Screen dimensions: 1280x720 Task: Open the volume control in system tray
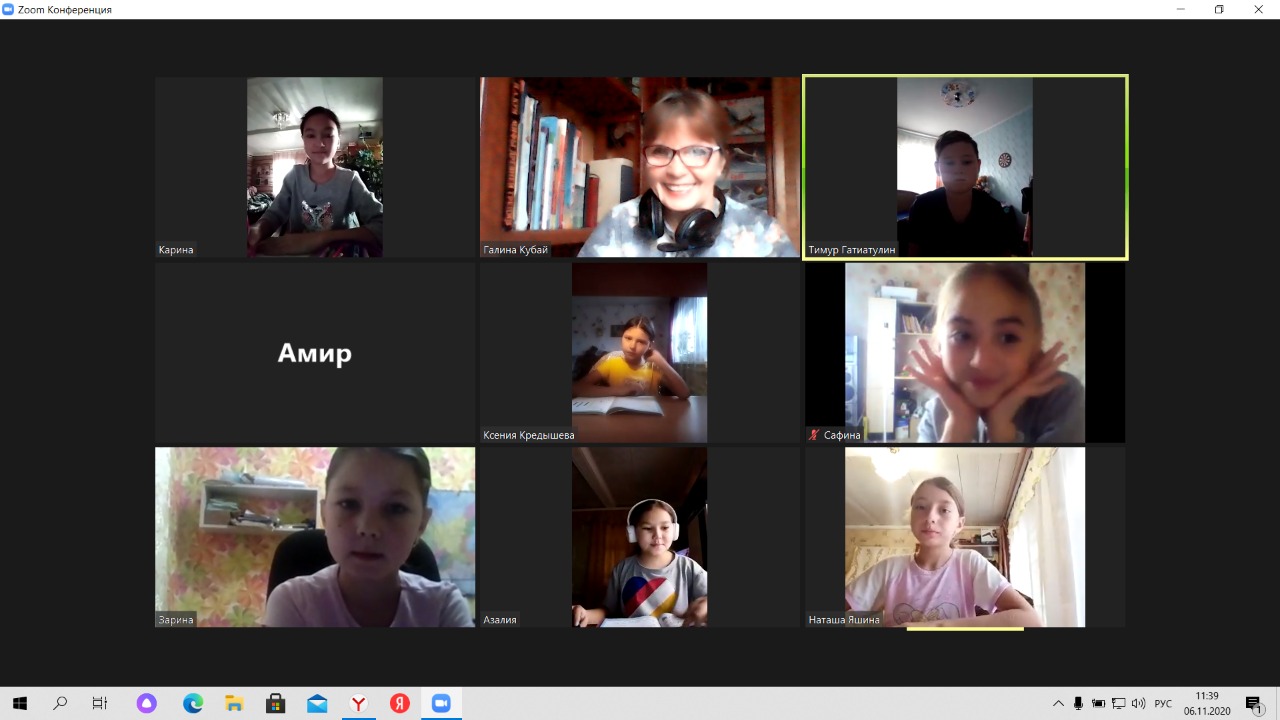(x=1138, y=703)
